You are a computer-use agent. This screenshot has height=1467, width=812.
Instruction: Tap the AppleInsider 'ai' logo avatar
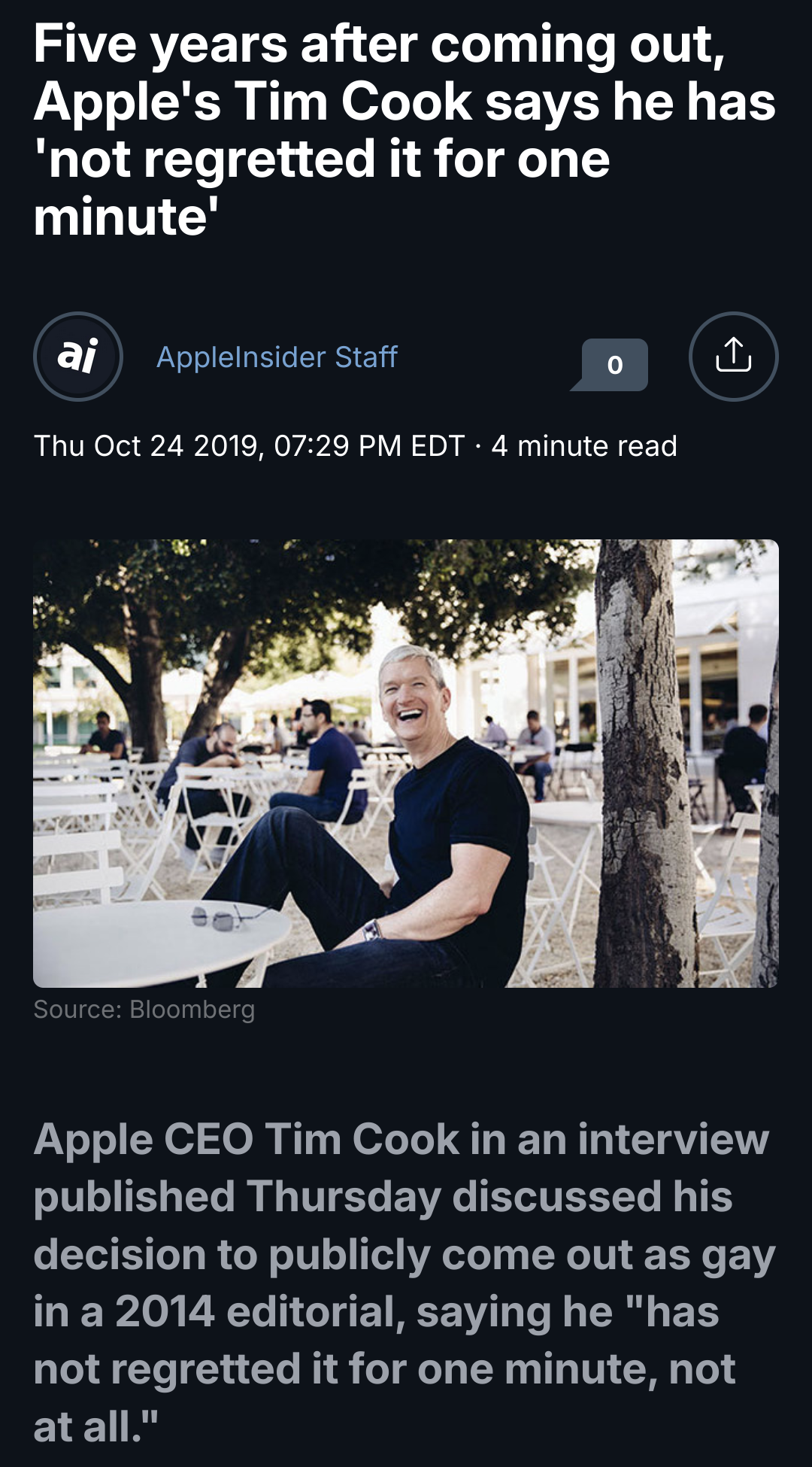pos(78,357)
